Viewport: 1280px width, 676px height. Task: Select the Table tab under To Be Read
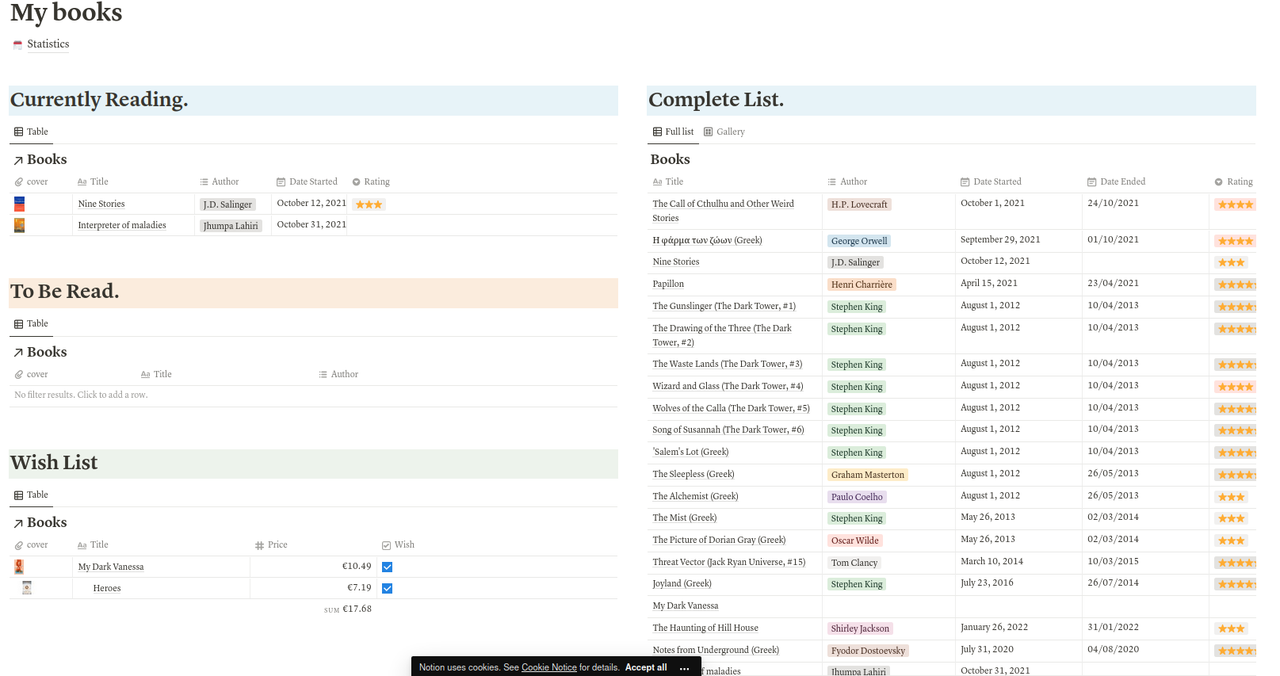[31, 324]
